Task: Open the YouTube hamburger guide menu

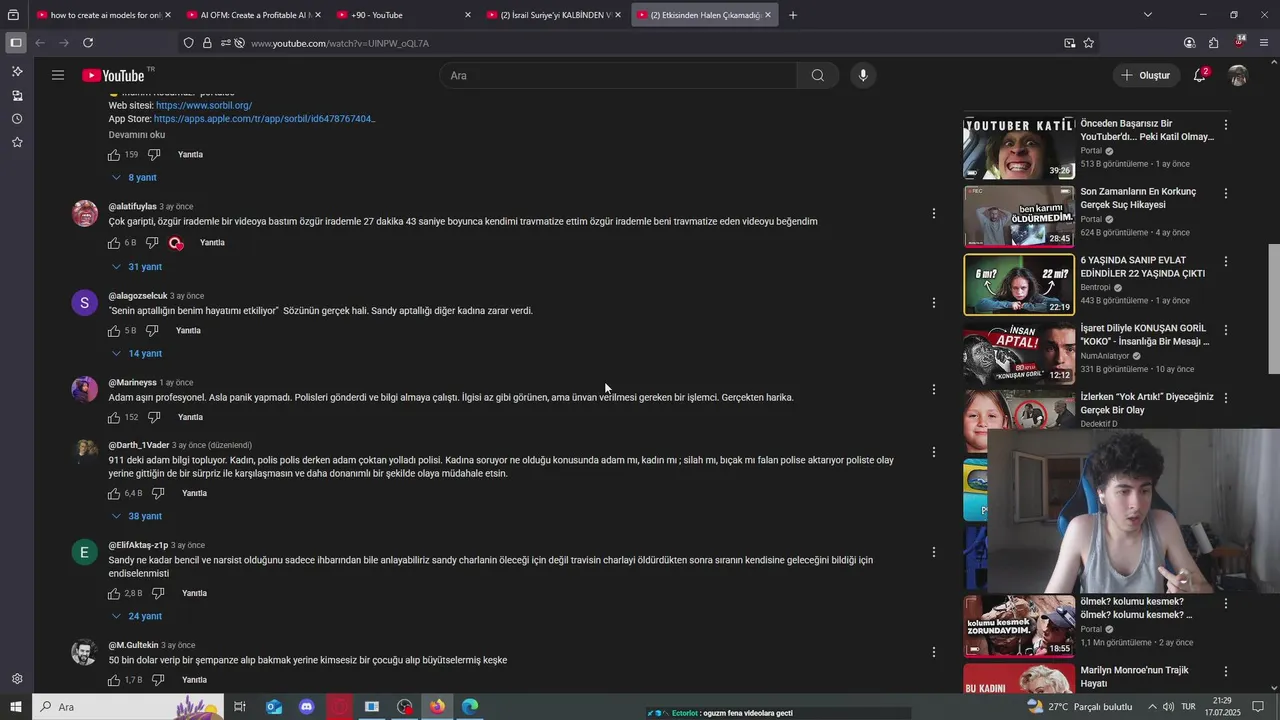Action: point(58,75)
